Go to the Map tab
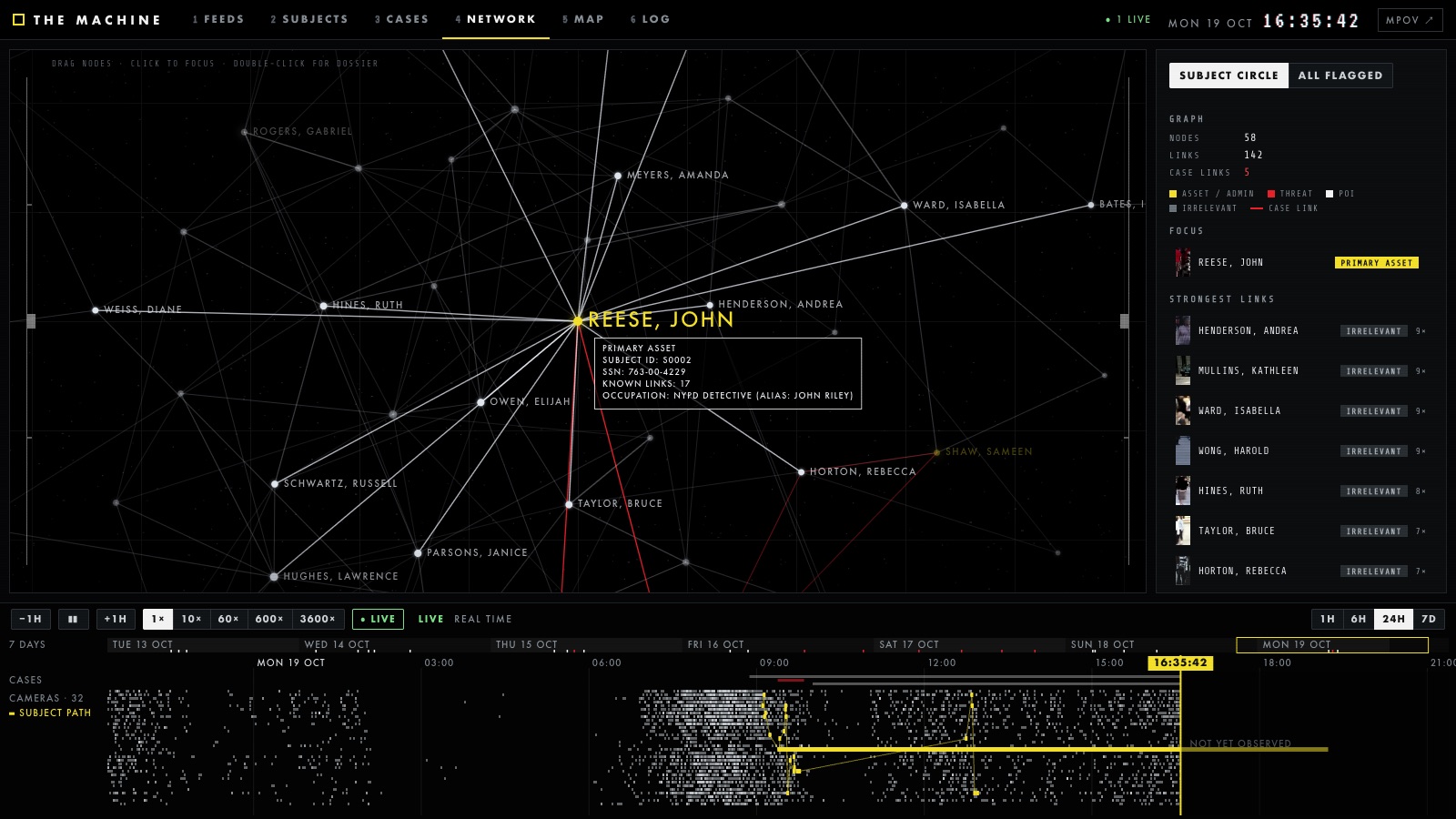The width and height of the screenshot is (1456, 819). [583, 19]
